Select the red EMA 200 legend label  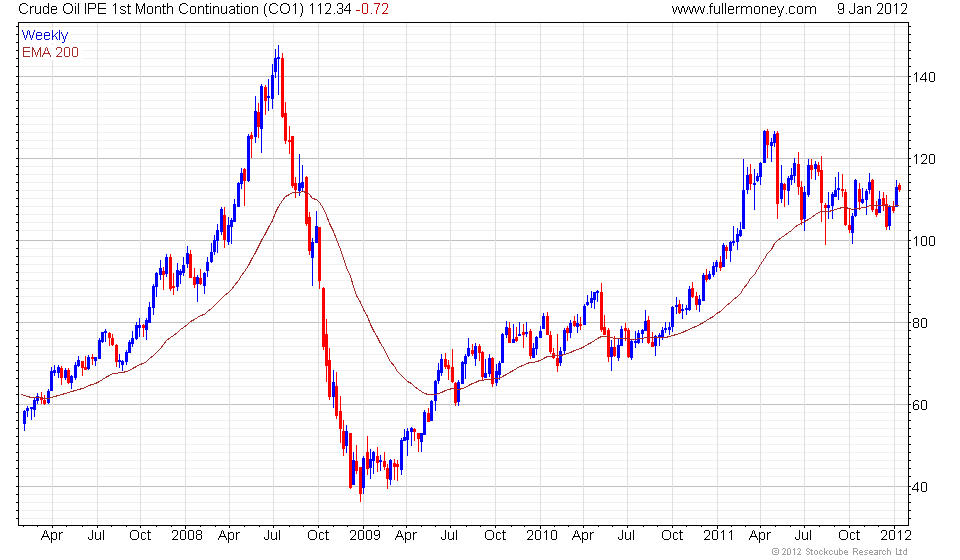tap(50, 52)
